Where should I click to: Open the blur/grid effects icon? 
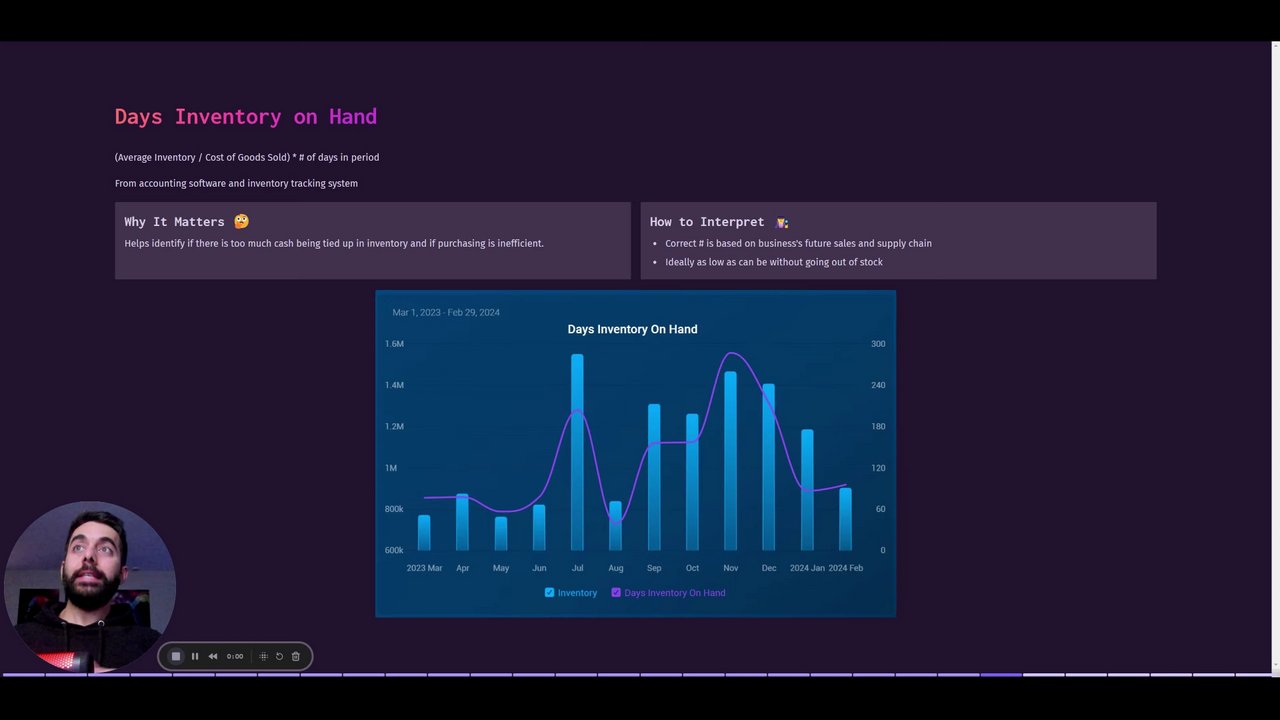click(x=264, y=656)
